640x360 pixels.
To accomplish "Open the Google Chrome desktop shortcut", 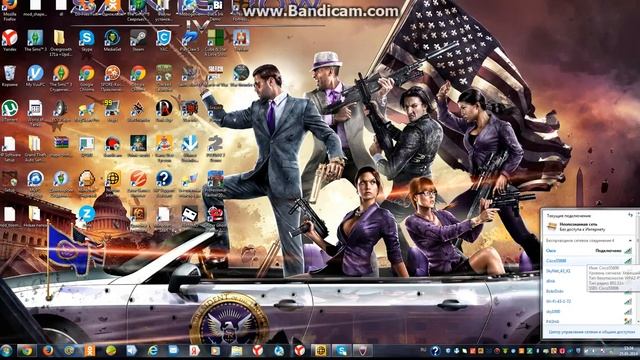I will pos(87,78).
